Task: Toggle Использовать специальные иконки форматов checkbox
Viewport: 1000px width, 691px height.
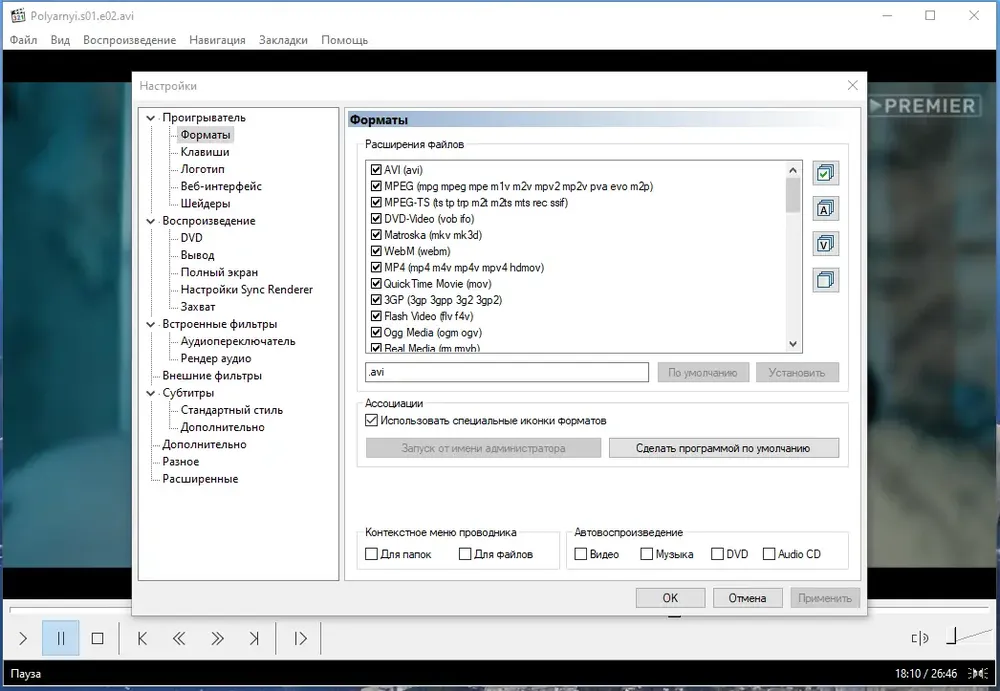Action: tap(371, 420)
